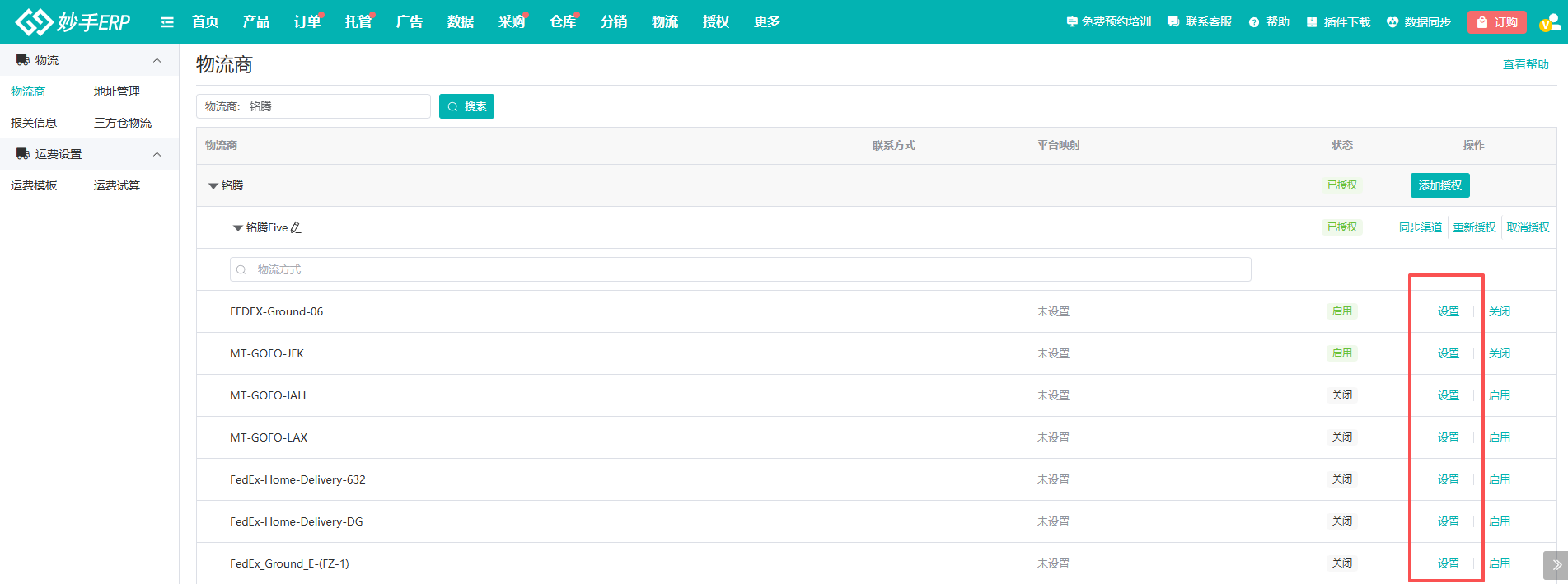Click the pencil edit icon beside 铭腾Five
This screenshot has width=1568, height=584.
[x=296, y=227]
